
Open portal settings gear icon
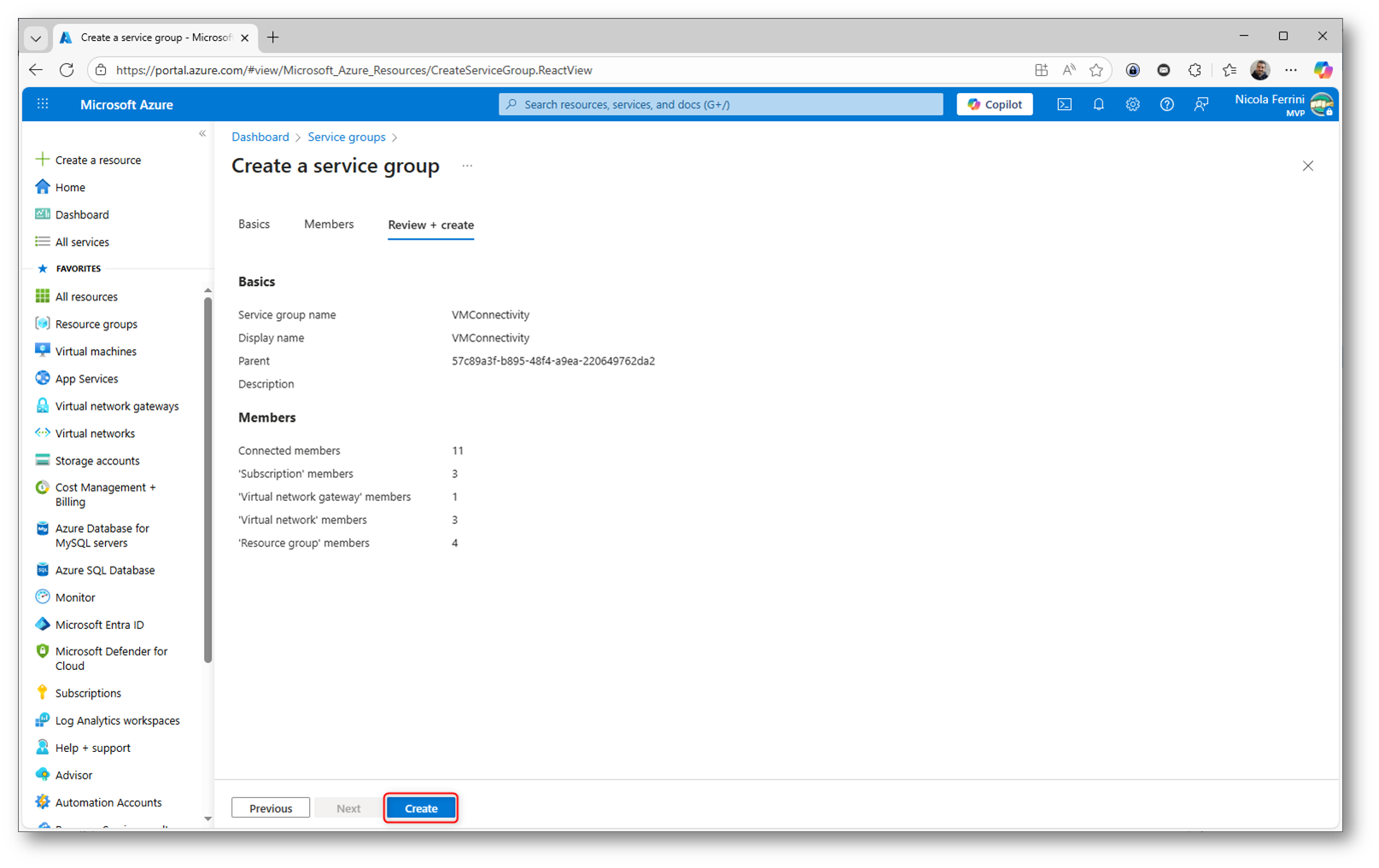point(1132,104)
